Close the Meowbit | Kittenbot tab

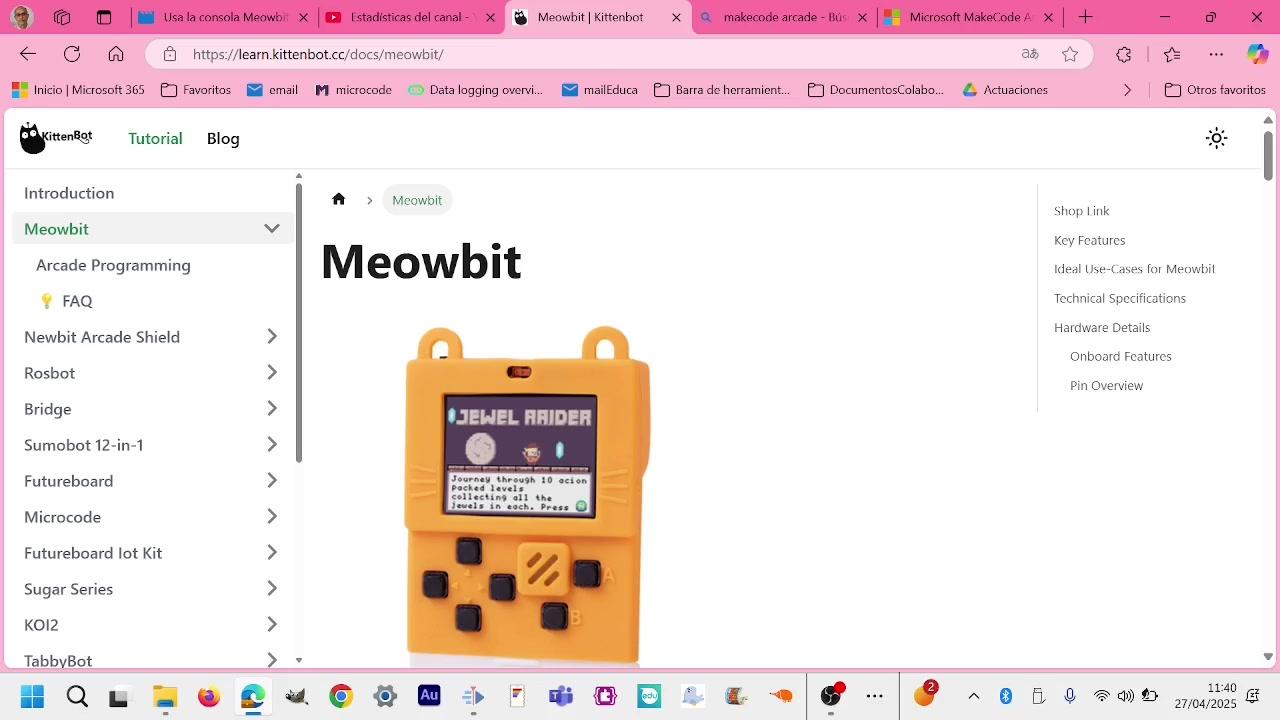click(x=676, y=17)
